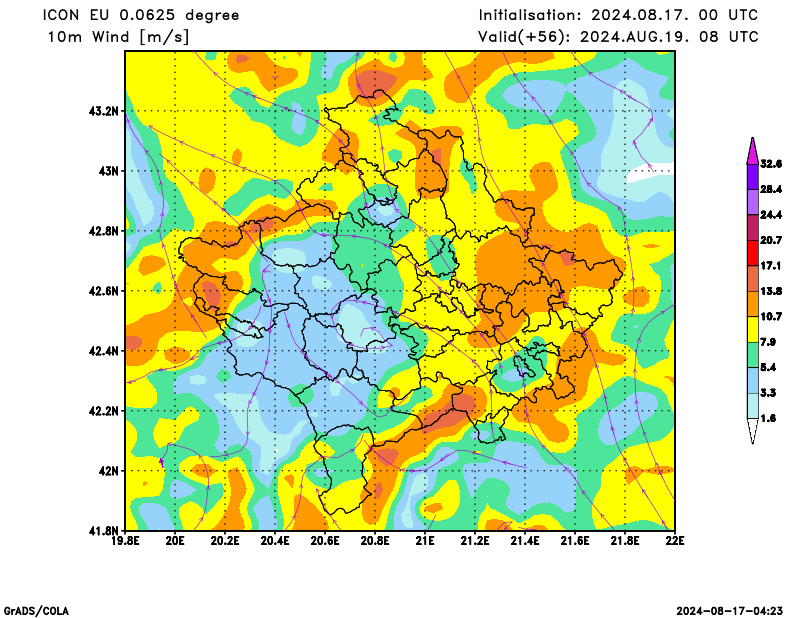800x618 pixels.
Task: Click the 42.2N latitude label
Action: [104, 411]
